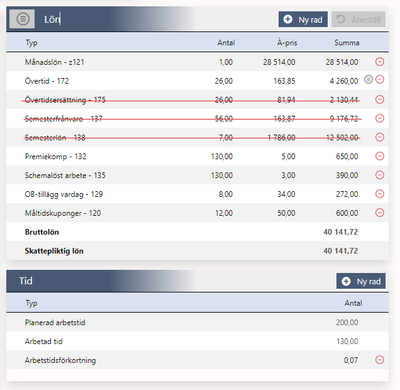Click the Summa column header
Image resolution: width=400 pixels, height=390 pixels.
347,43
